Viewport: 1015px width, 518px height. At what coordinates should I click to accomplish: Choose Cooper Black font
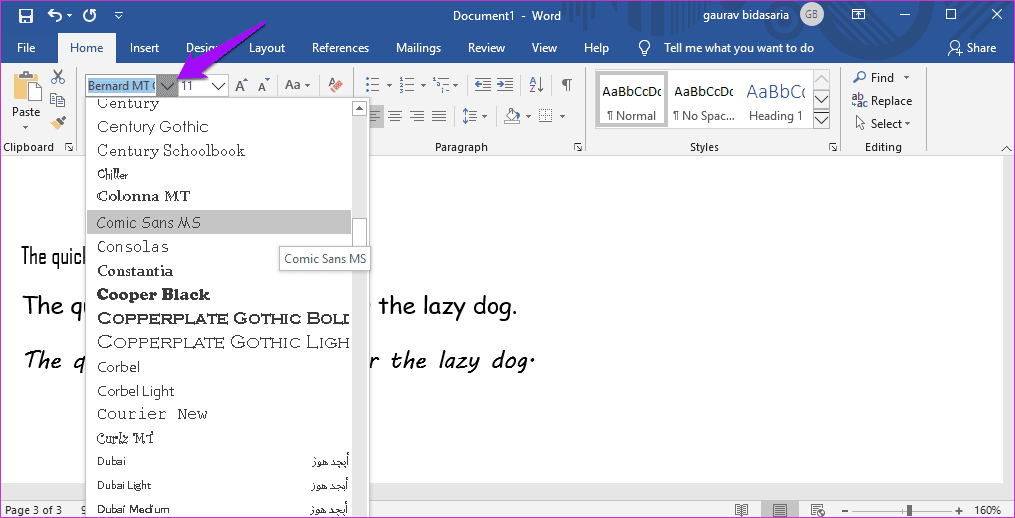click(219, 295)
